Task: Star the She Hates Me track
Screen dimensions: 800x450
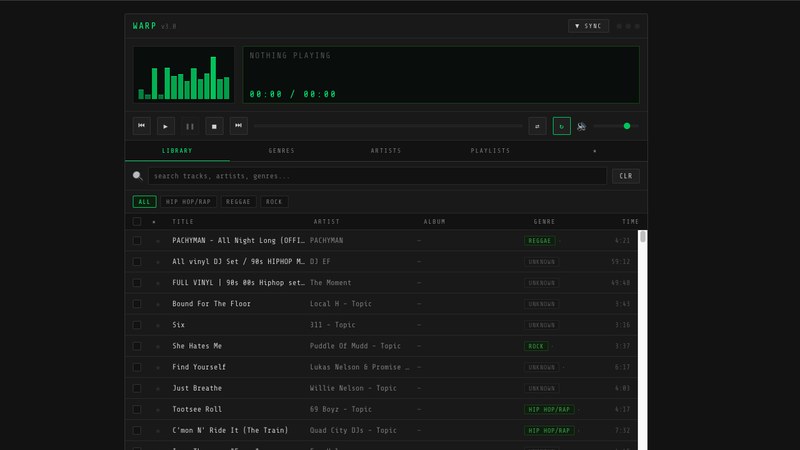Action: pyautogui.click(x=158, y=346)
